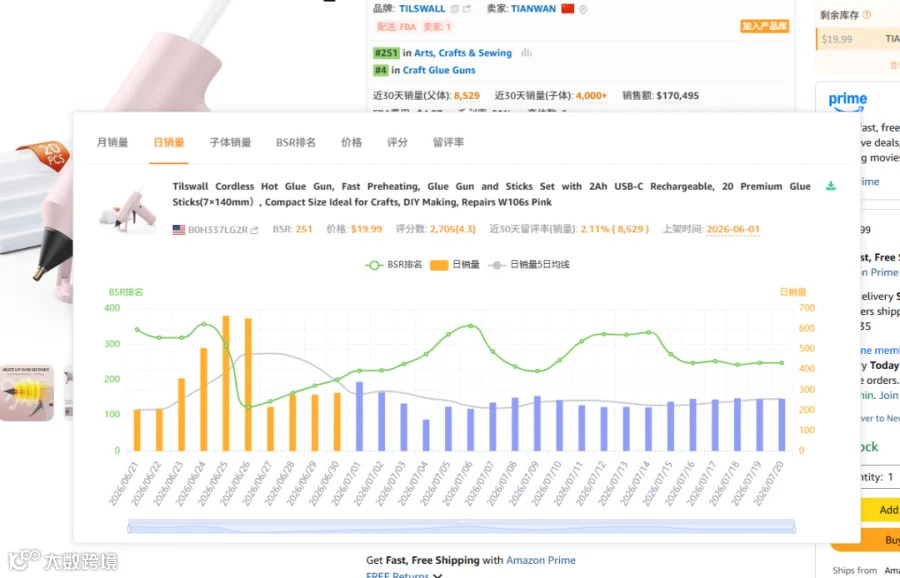
Task: Switch to the 留评率 tab
Action: 448,142
